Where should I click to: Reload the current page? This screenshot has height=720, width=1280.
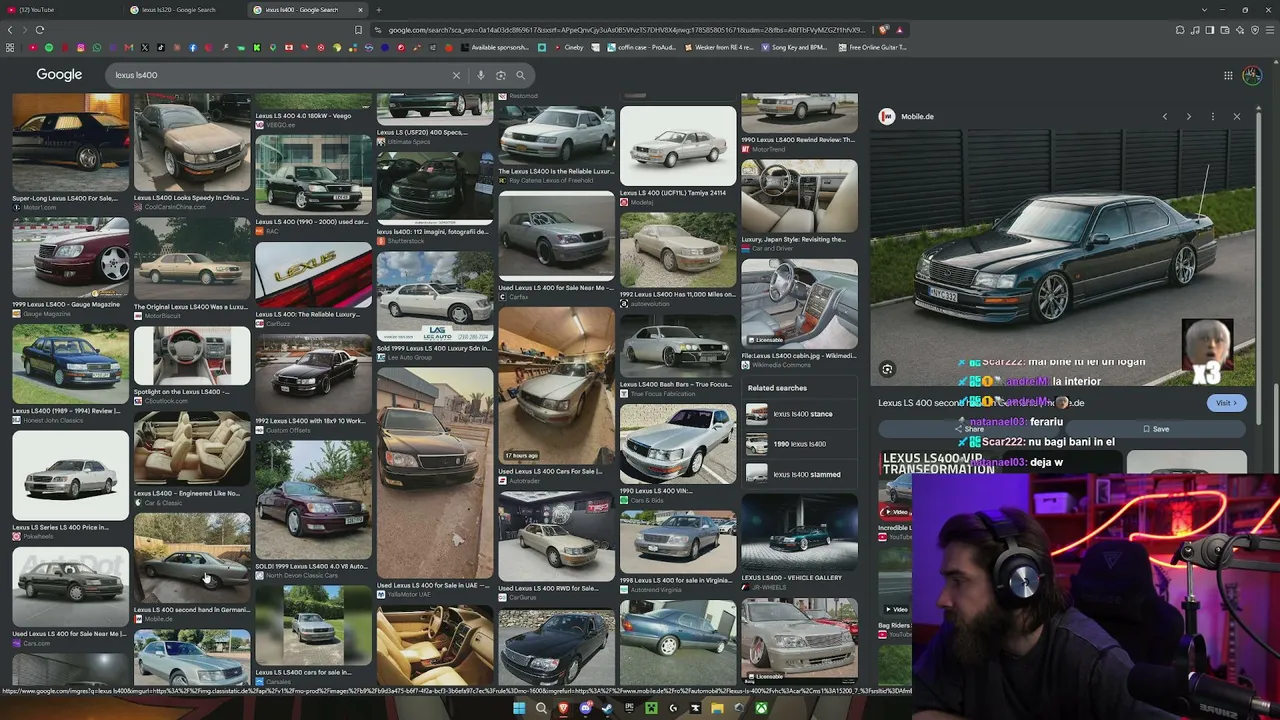coord(40,30)
